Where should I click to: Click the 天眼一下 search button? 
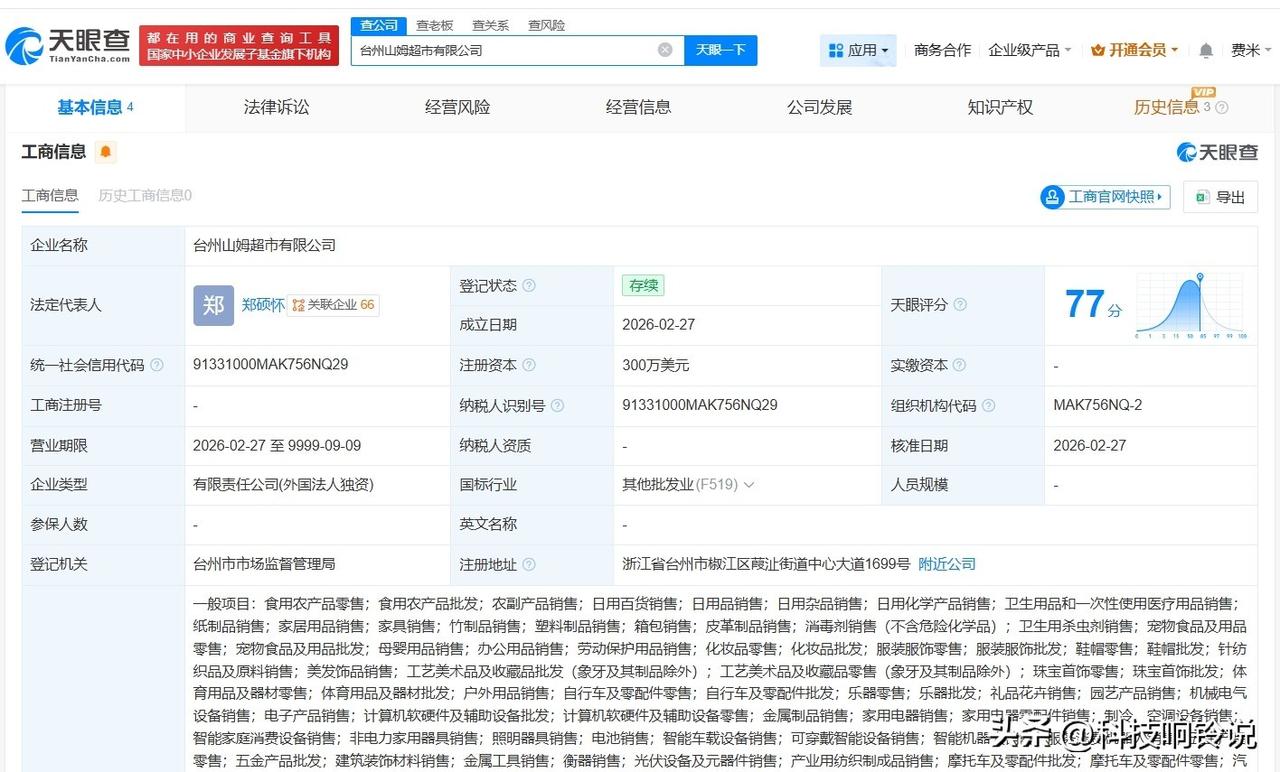(721, 49)
